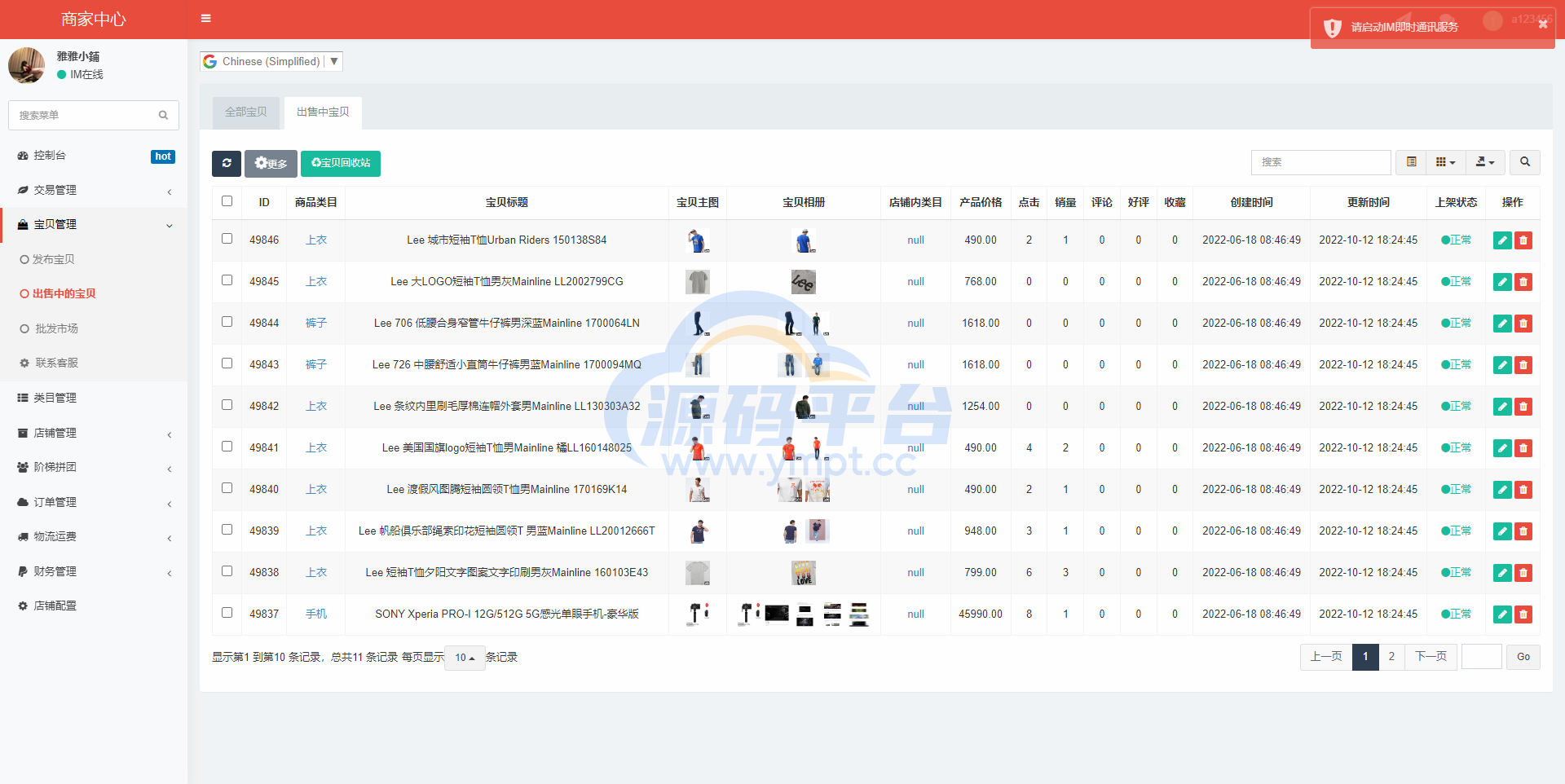
Task: Delete product 49839 with red trash icon
Action: (1523, 531)
